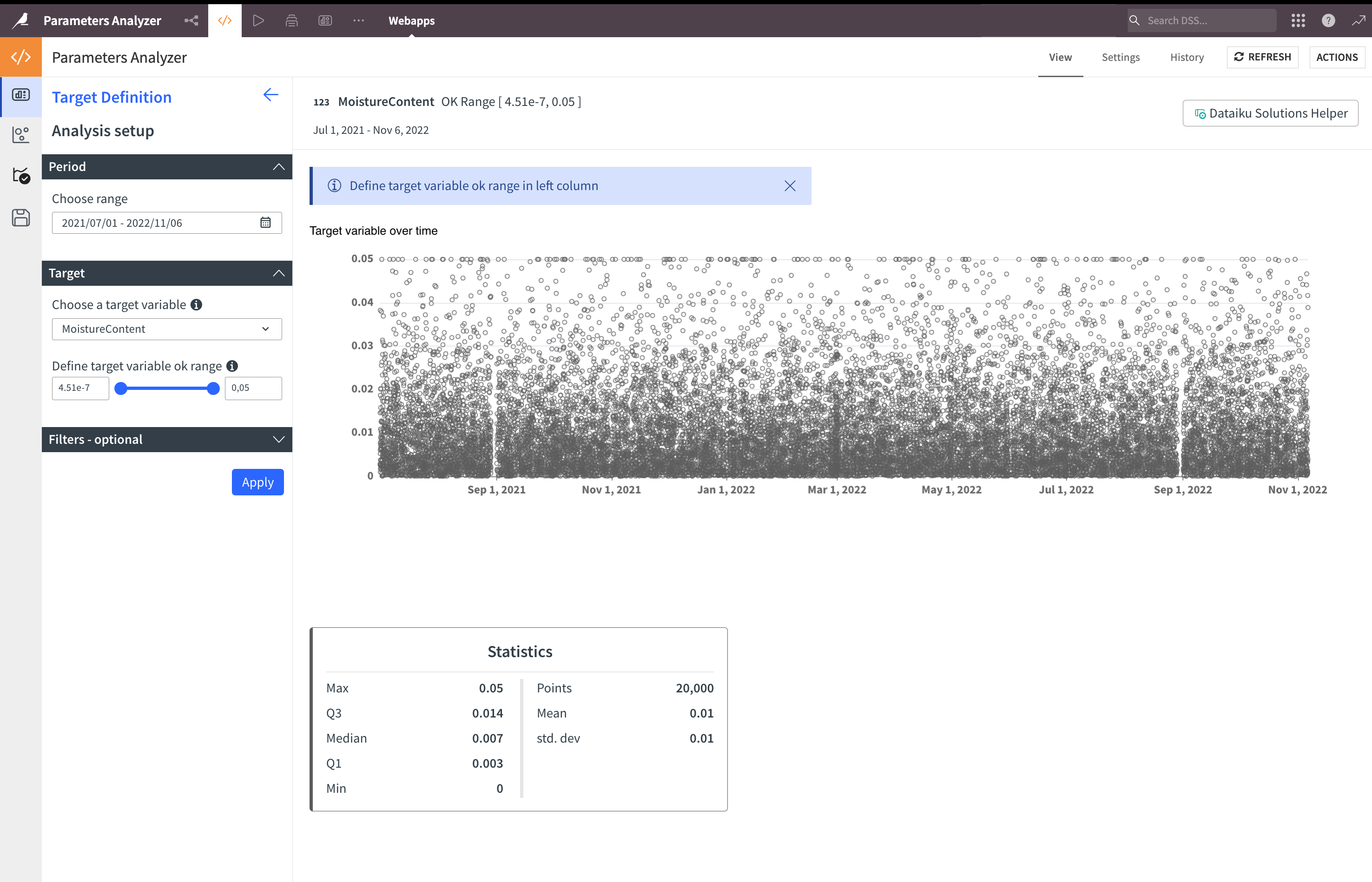This screenshot has height=882, width=1372.
Task: Expand the Filters - optional section
Action: click(x=278, y=439)
